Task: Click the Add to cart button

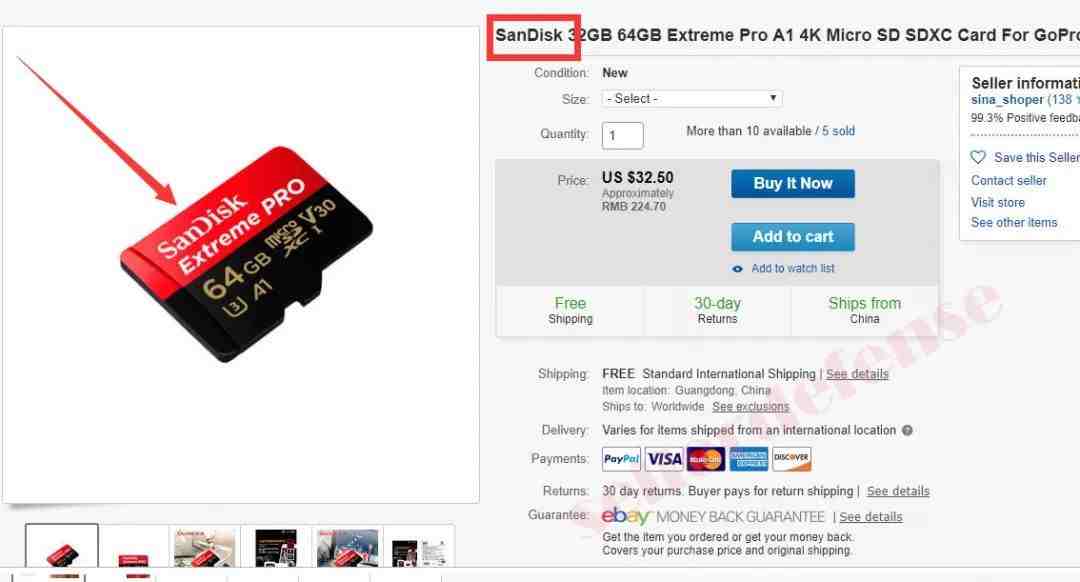Action: (793, 237)
